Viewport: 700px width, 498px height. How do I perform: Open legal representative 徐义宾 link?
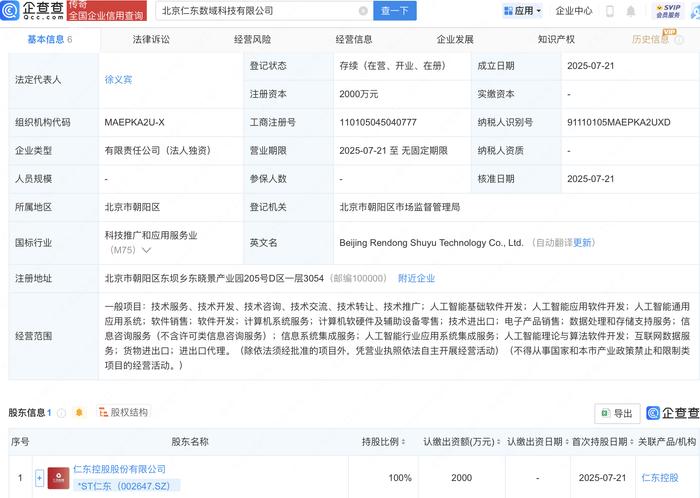coord(118,79)
